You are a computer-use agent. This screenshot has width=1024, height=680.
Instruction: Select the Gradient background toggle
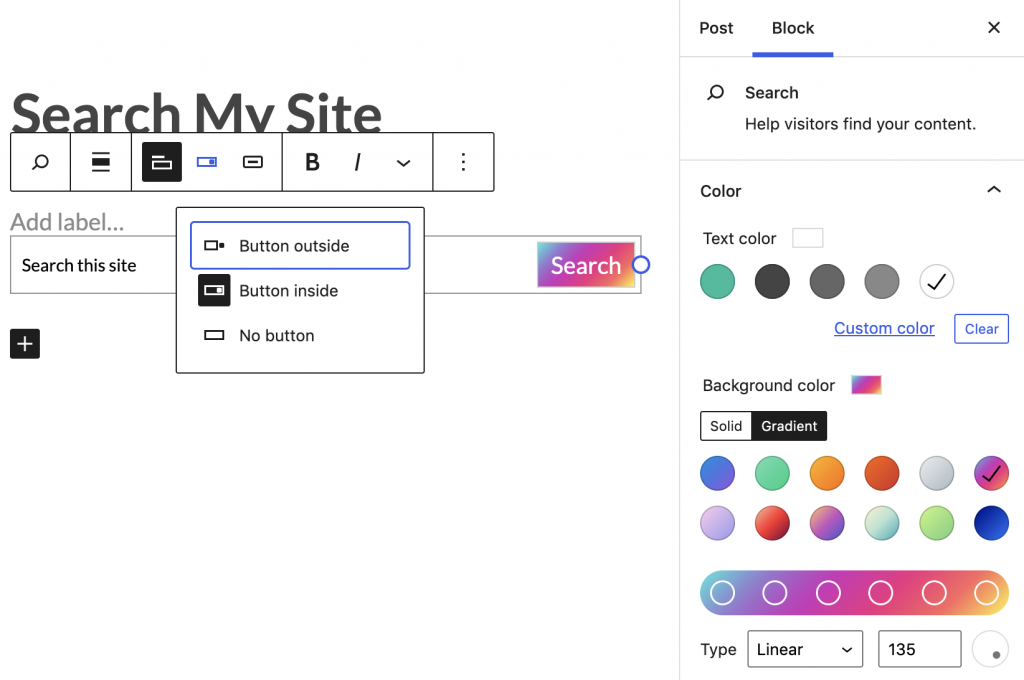tap(789, 426)
